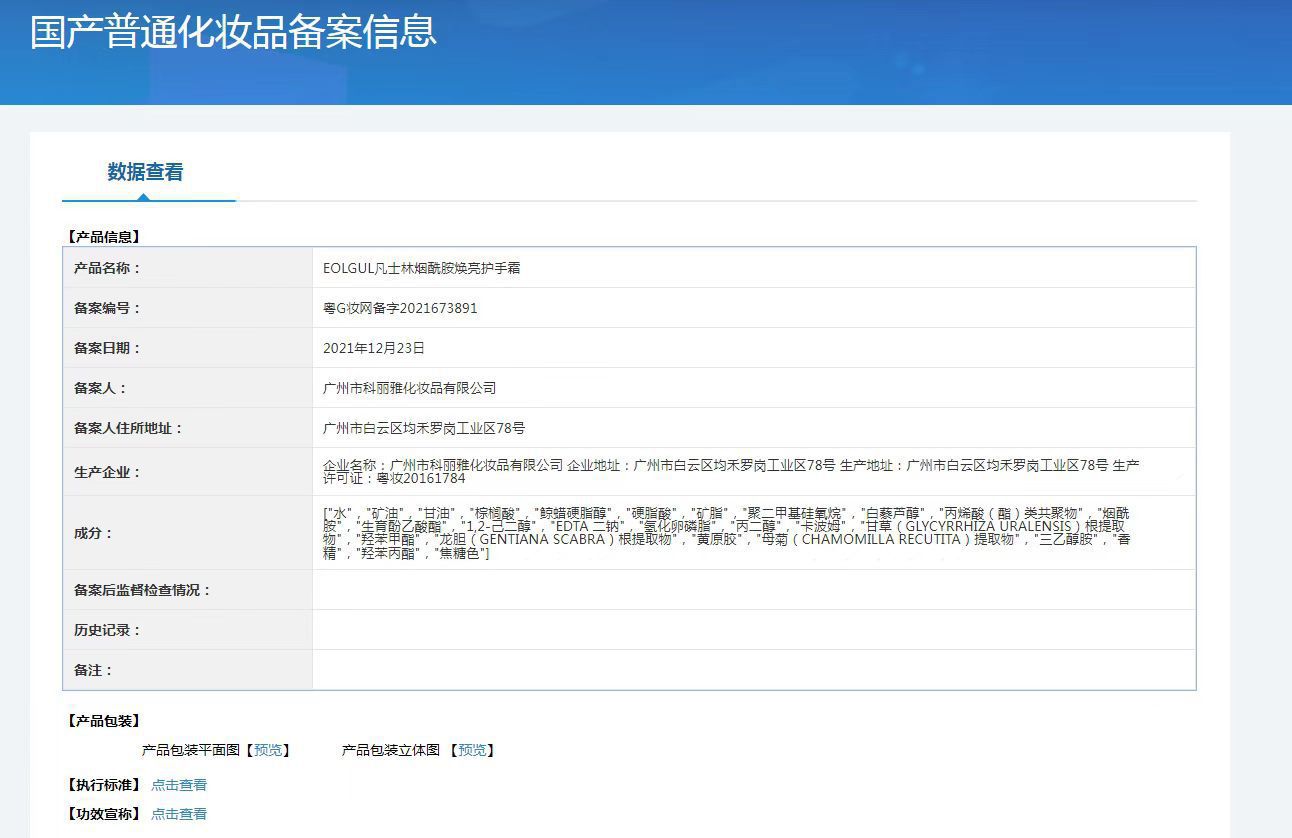Open 预览 link for 产品包装立体图
Viewport: 1292px width, 838px height.
click(472, 750)
